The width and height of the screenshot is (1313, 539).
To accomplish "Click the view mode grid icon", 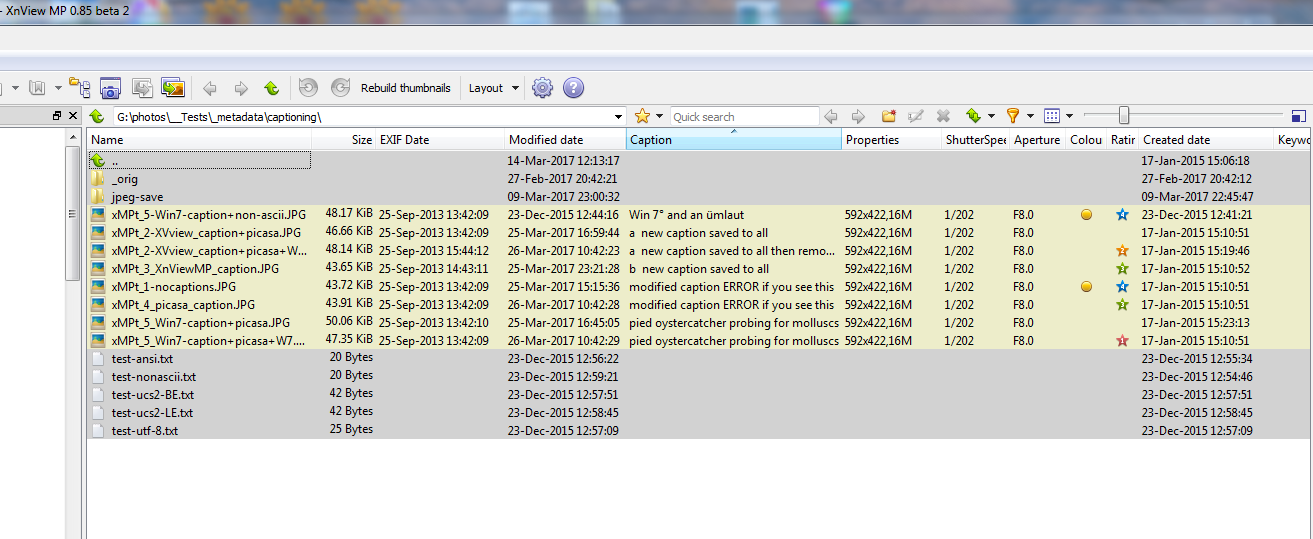I will [x=1052, y=116].
